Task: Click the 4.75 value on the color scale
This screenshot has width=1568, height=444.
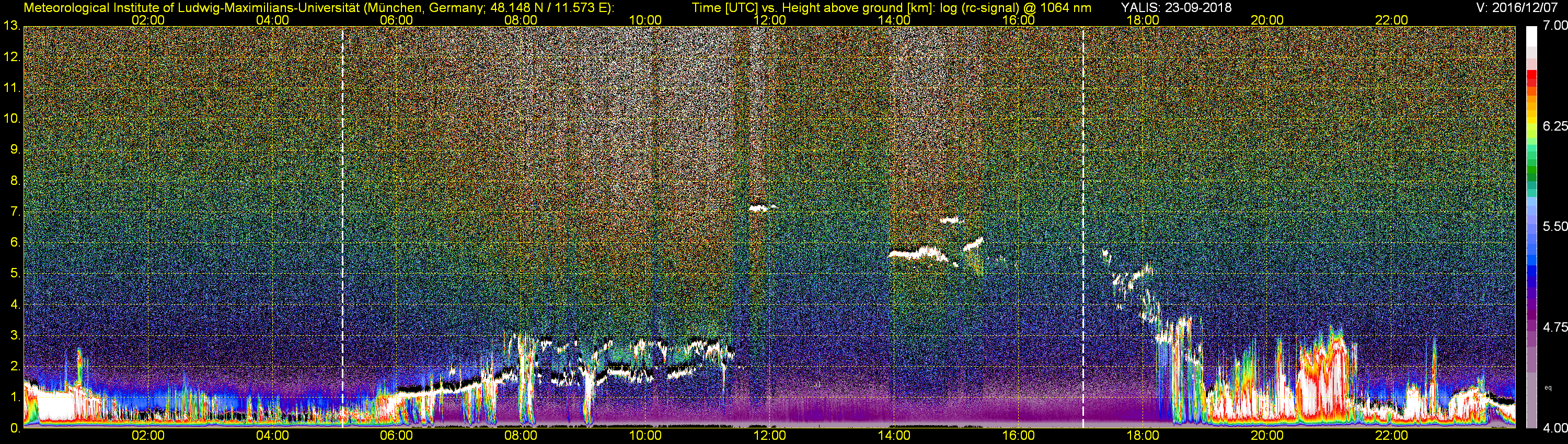Action: coord(1555,327)
